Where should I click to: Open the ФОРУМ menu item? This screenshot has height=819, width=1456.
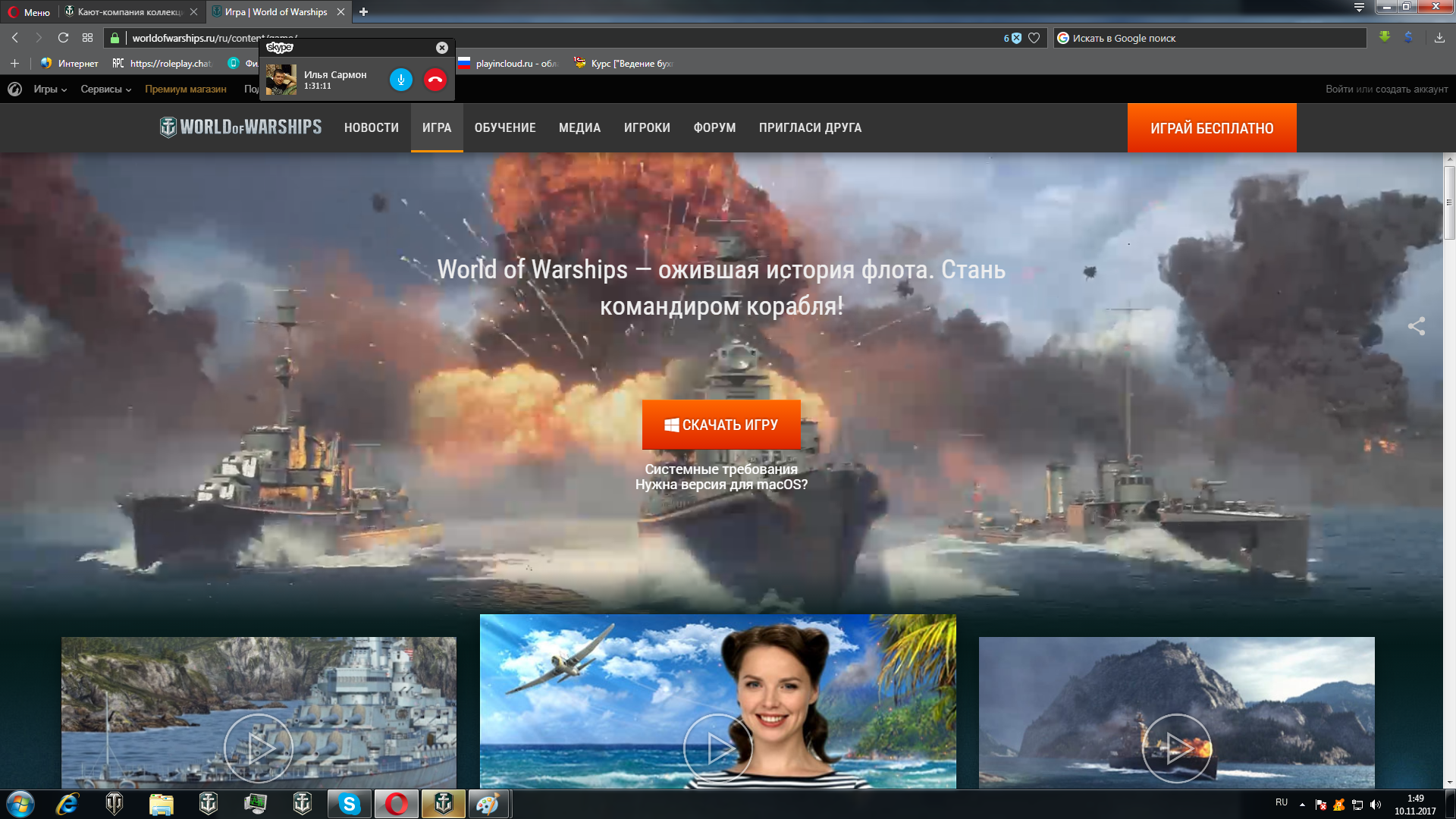714,128
